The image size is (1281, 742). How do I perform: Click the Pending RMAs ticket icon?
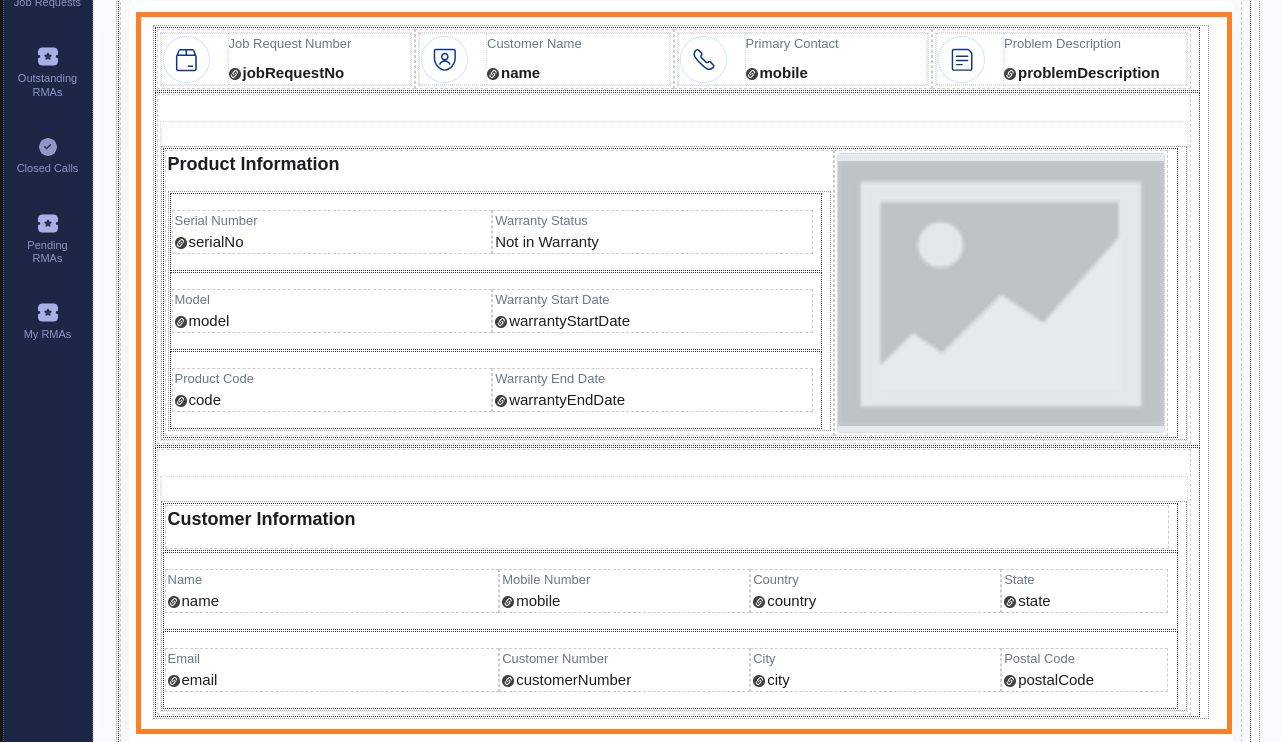47,223
